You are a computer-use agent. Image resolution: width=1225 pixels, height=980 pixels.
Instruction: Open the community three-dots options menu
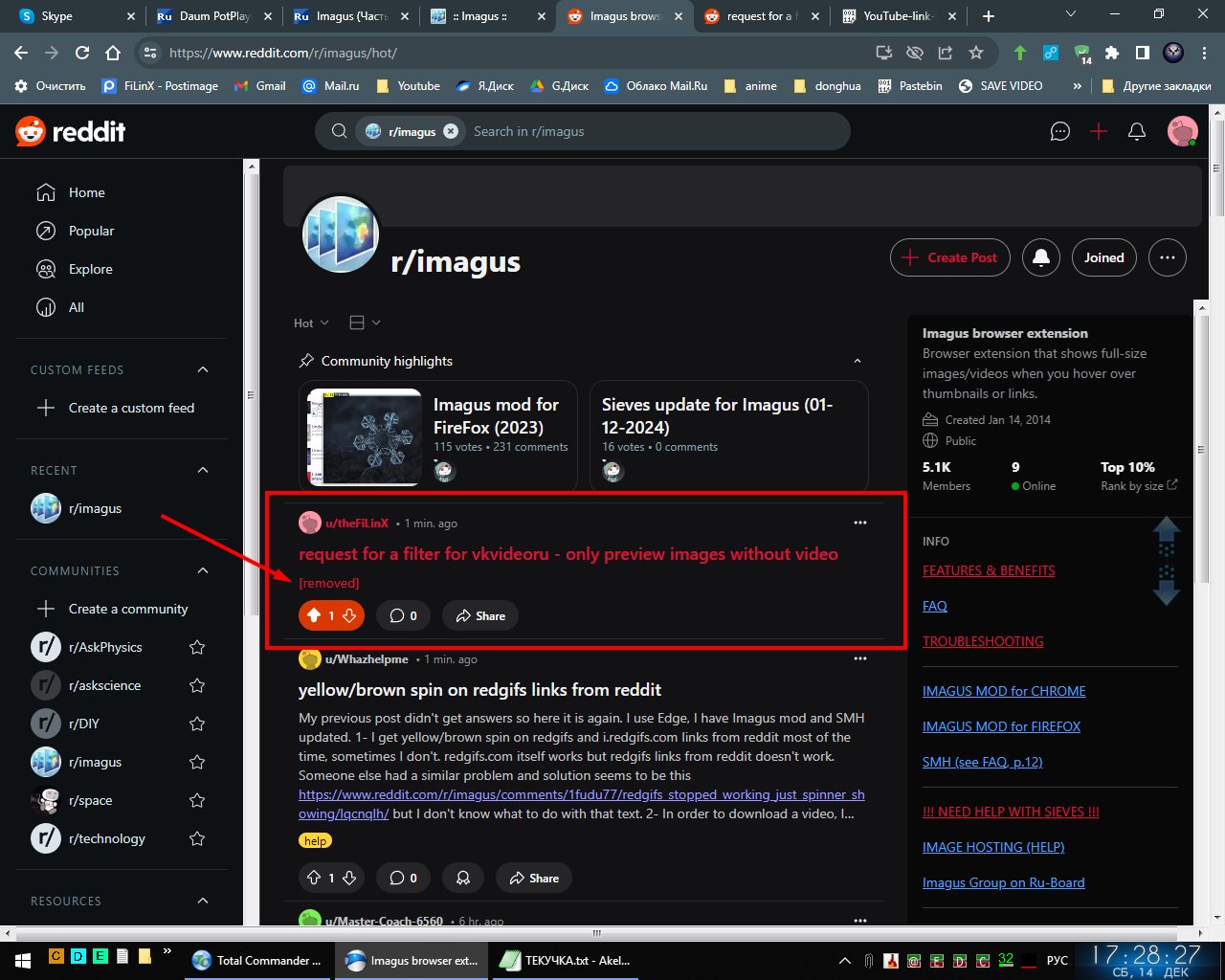(1168, 257)
